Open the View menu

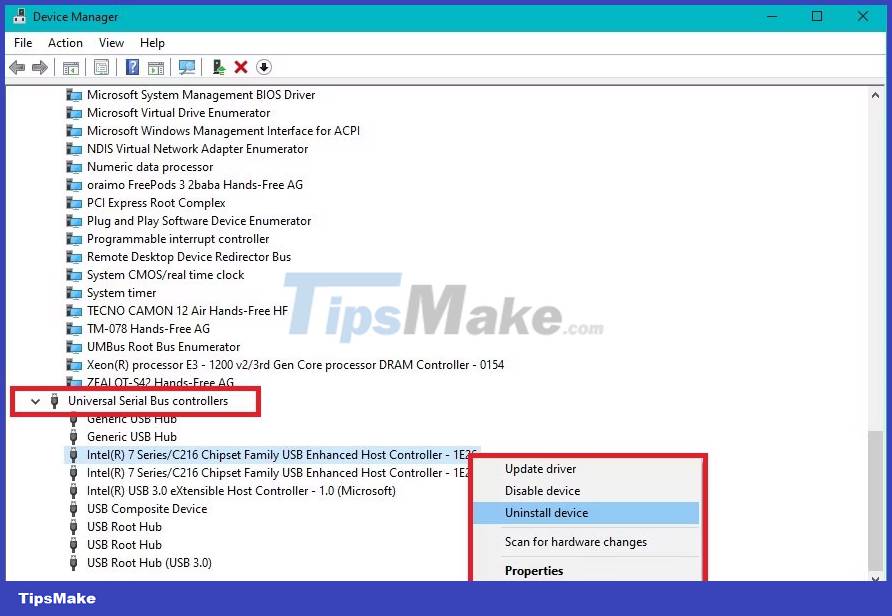[111, 43]
